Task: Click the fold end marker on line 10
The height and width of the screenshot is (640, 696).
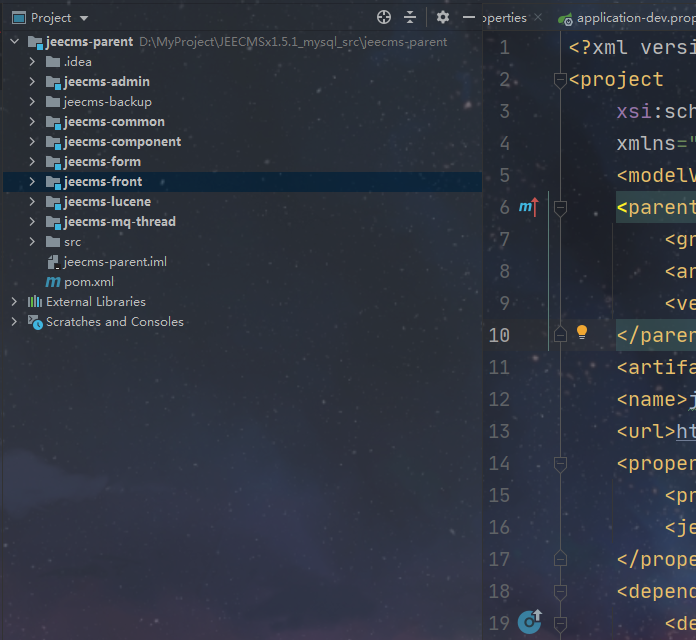Action: click(560, 335)
